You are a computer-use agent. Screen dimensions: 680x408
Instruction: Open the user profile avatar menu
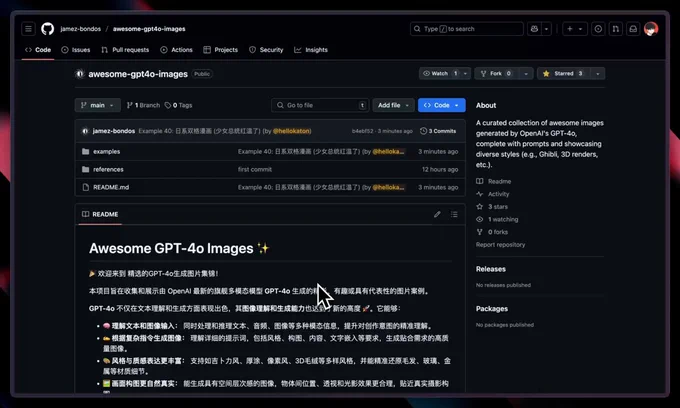(x=651, y=29)
